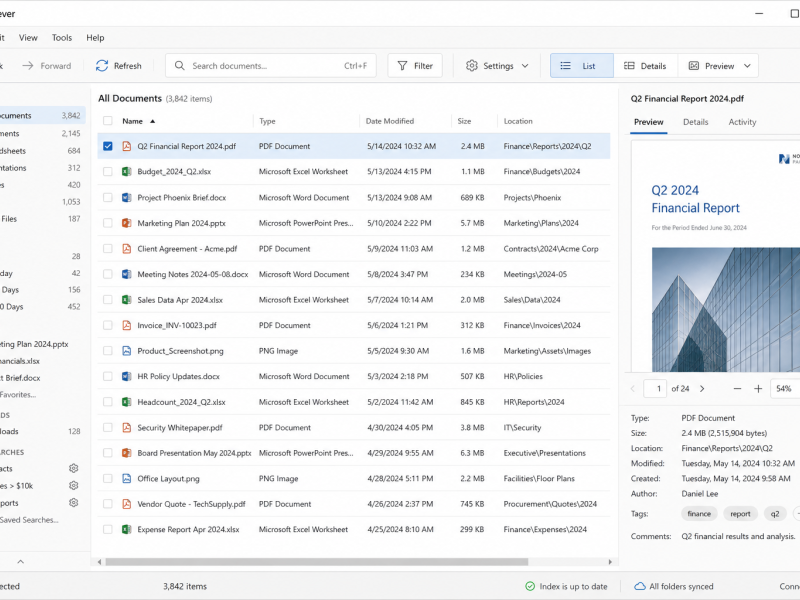This screenshot has height=600, width=800.
Task: Click horizontal scrollbar left arrow
Action: [99, 562]
